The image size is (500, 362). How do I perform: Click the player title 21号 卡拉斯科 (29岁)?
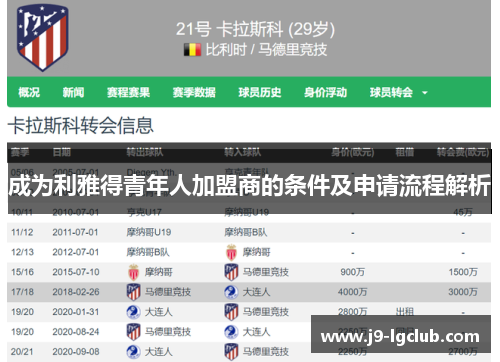pos(255,29)
